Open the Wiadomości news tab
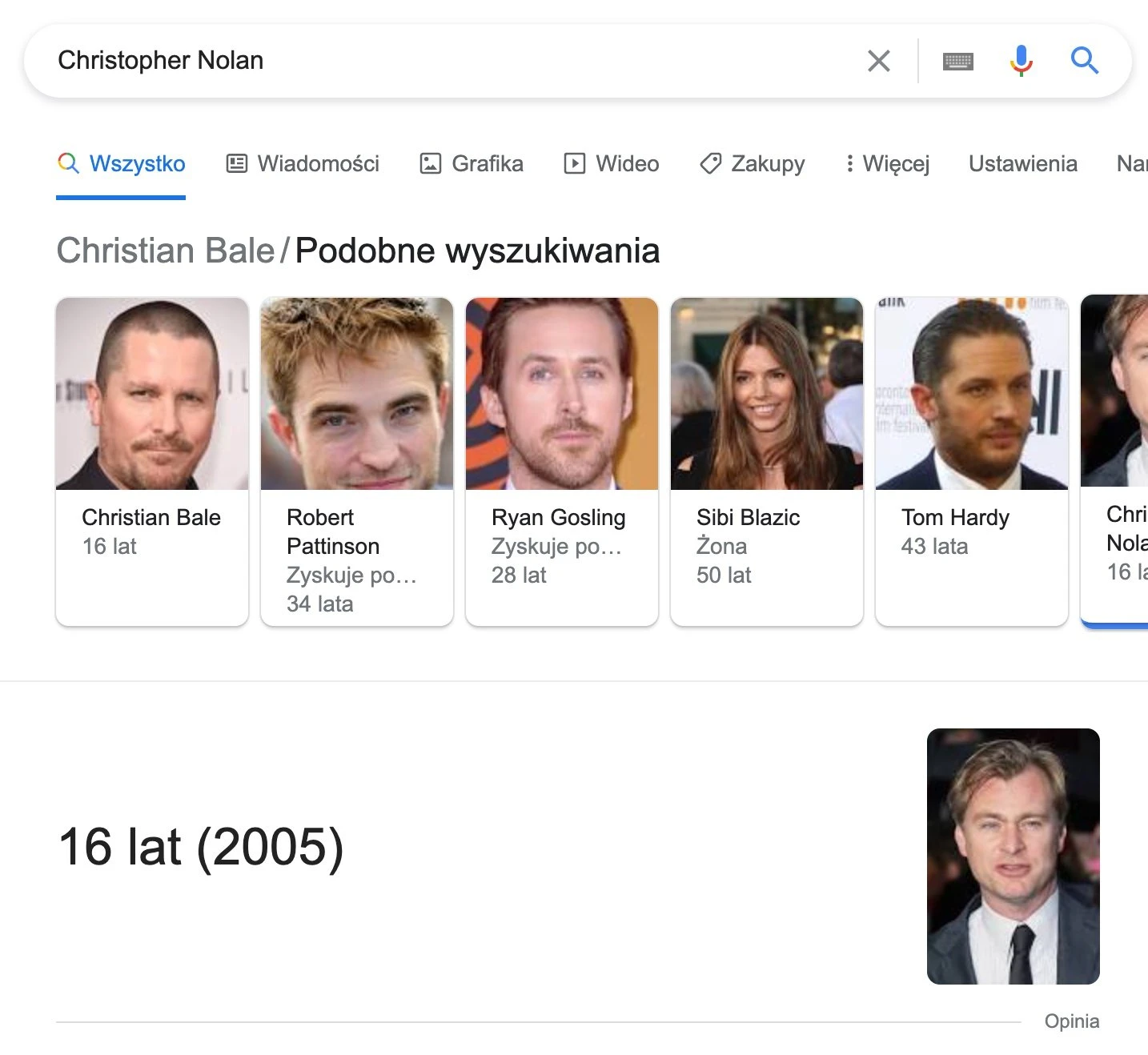 point(303,164)
